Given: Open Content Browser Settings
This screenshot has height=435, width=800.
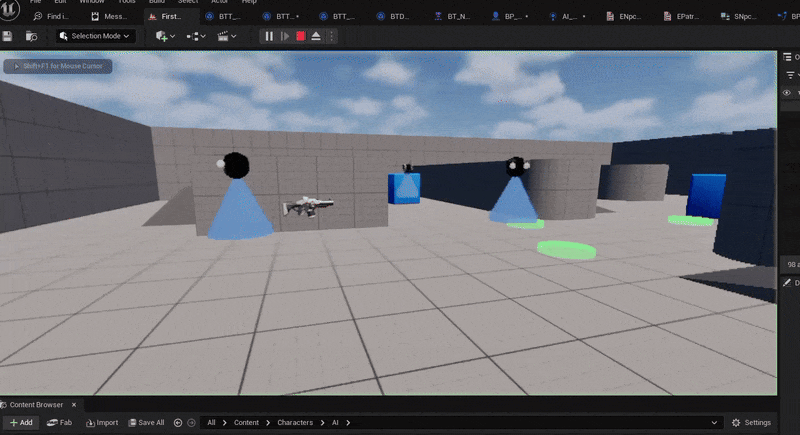Looking at the screenshot, I should click(x=751, y=422).
